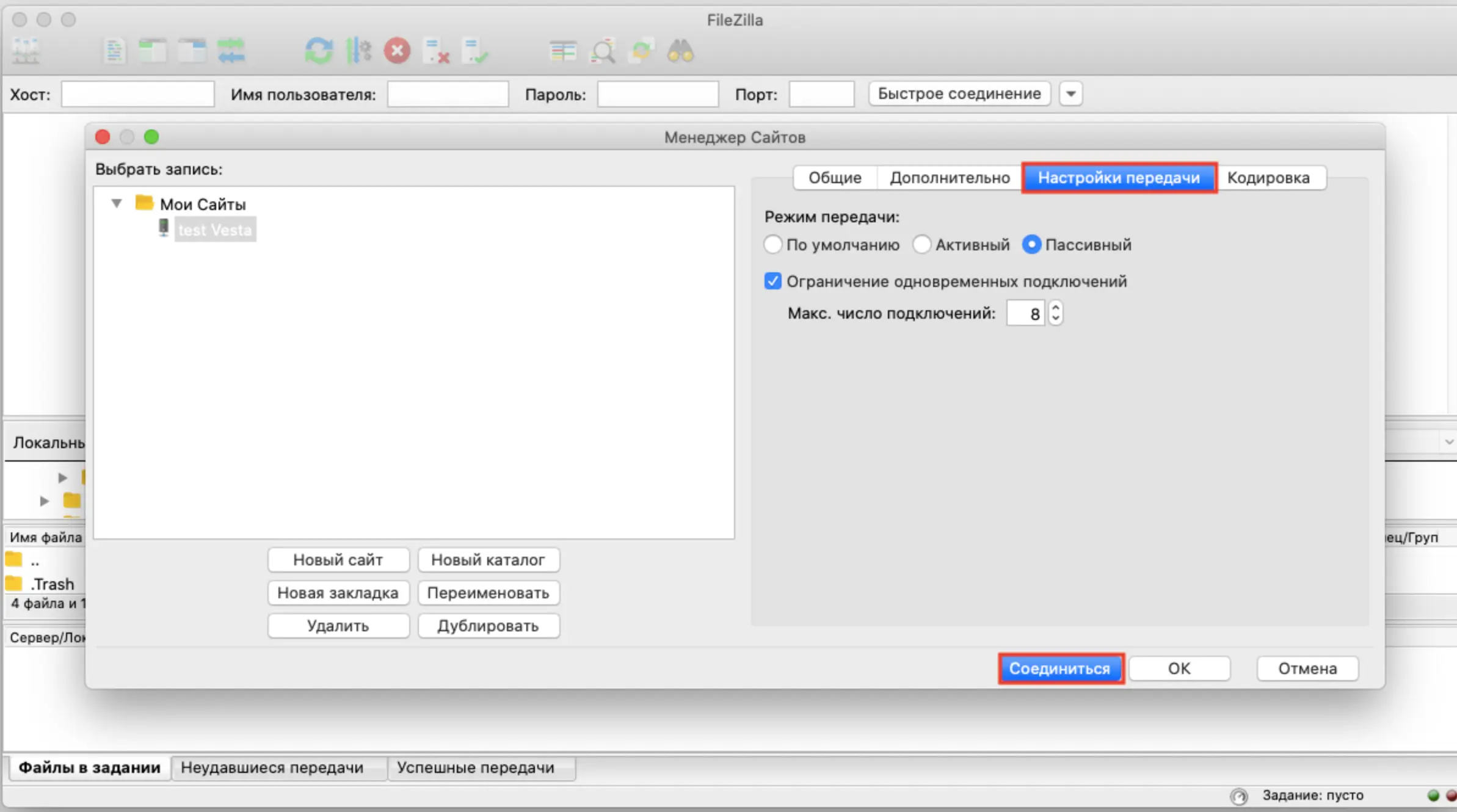Click the queue status icon in status bar
The image size is (1457, 812).
click(x=1238, y=796)
